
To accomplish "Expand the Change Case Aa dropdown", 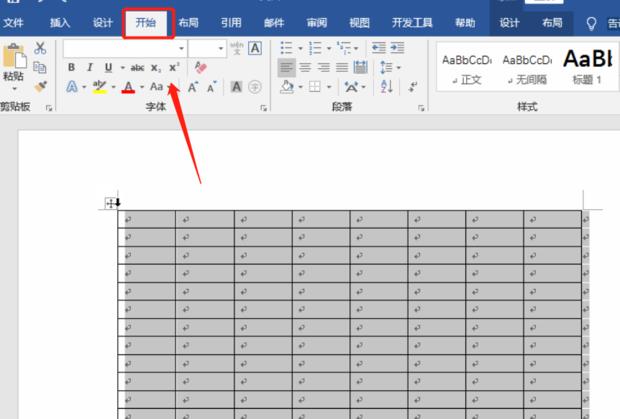I will tap(170, 87).
